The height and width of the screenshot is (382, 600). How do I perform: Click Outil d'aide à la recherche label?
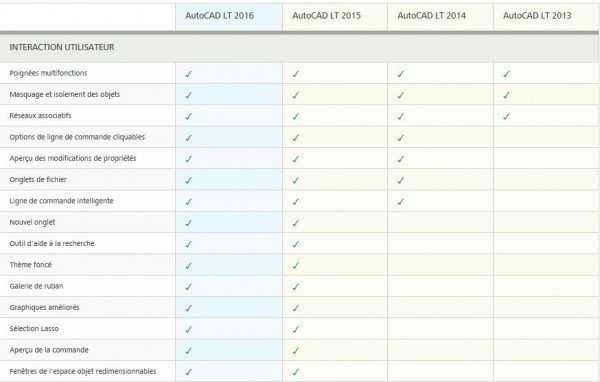pos(52,243)
